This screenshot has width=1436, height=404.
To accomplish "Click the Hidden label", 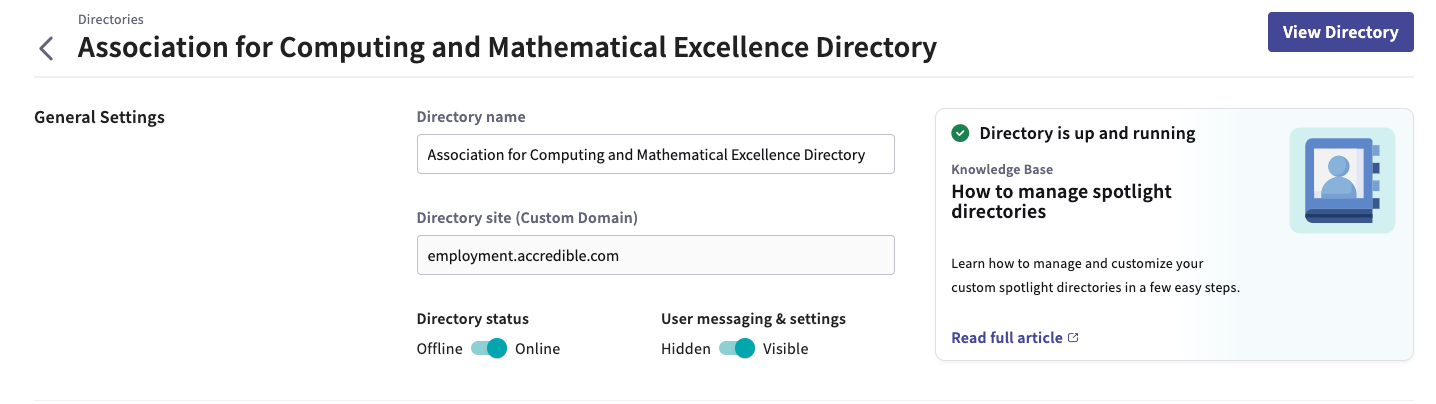I will pyautogui.click(x=685, y=349).
